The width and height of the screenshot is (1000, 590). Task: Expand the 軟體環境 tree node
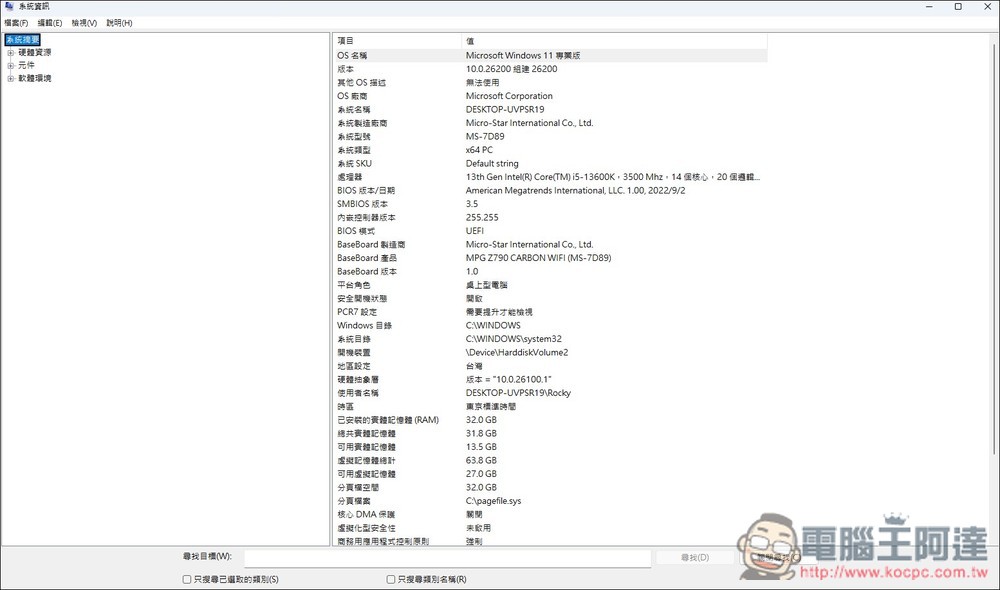pyautogui.click(x=10, y=78)
